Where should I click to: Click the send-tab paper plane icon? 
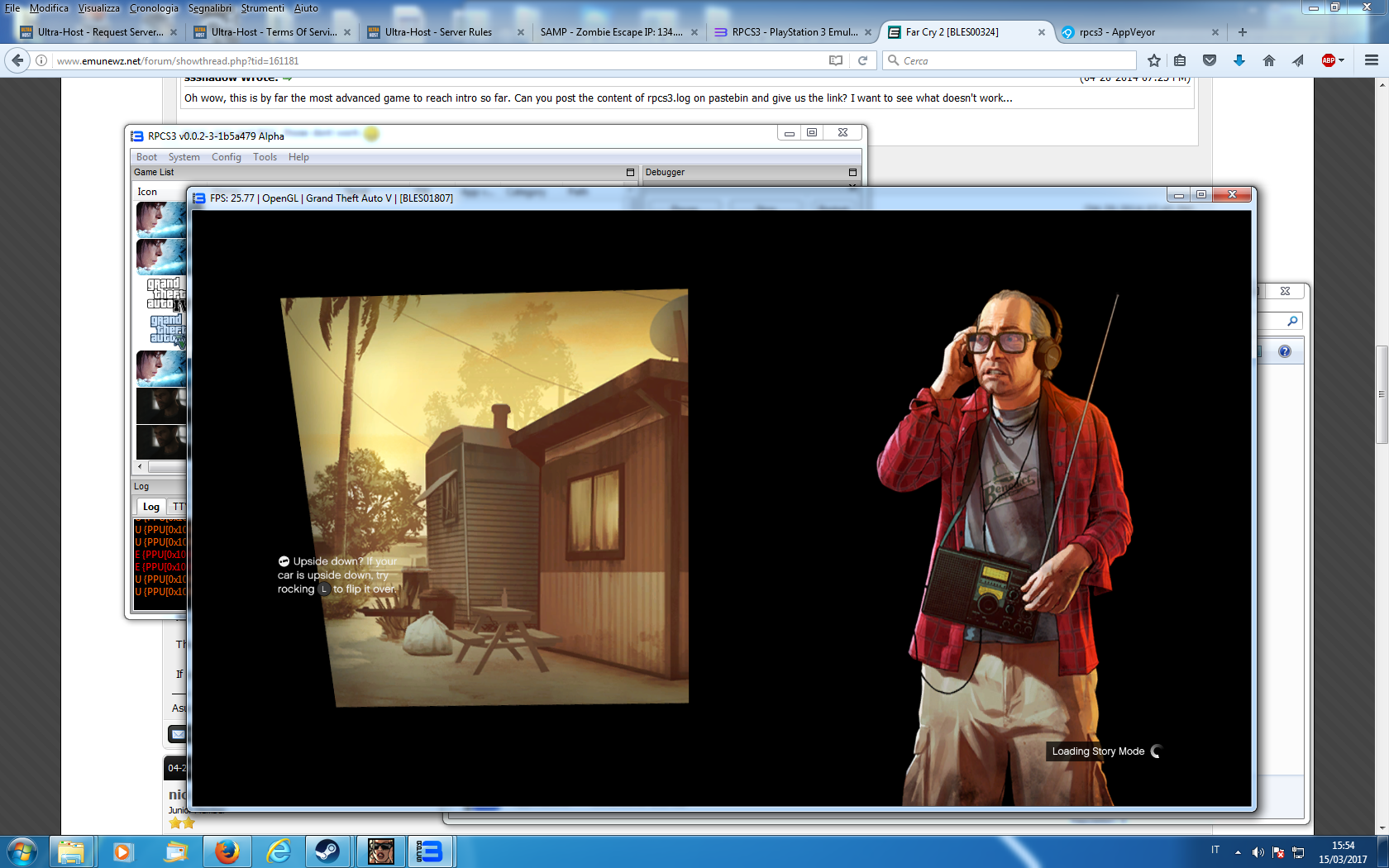point(1298,60)
